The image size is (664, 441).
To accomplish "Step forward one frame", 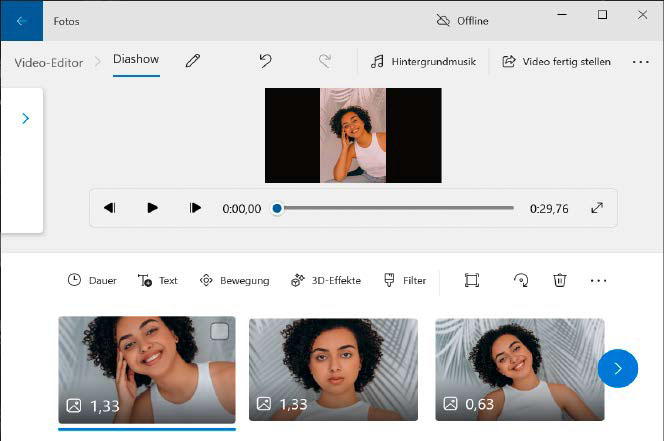I will click(x=195, y=208).
